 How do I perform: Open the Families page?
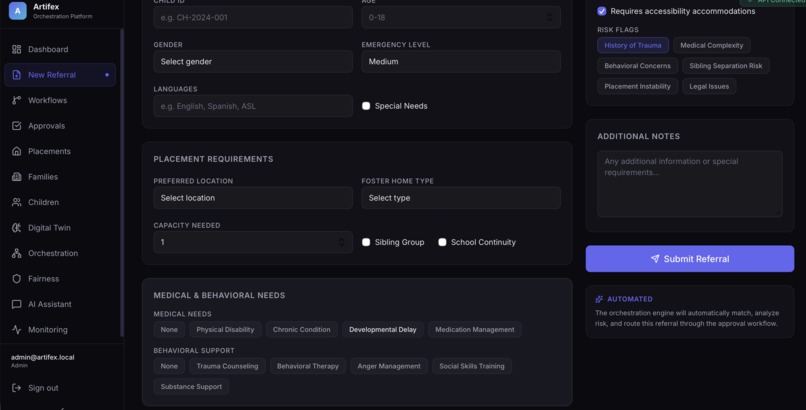[x=60, y=177]
